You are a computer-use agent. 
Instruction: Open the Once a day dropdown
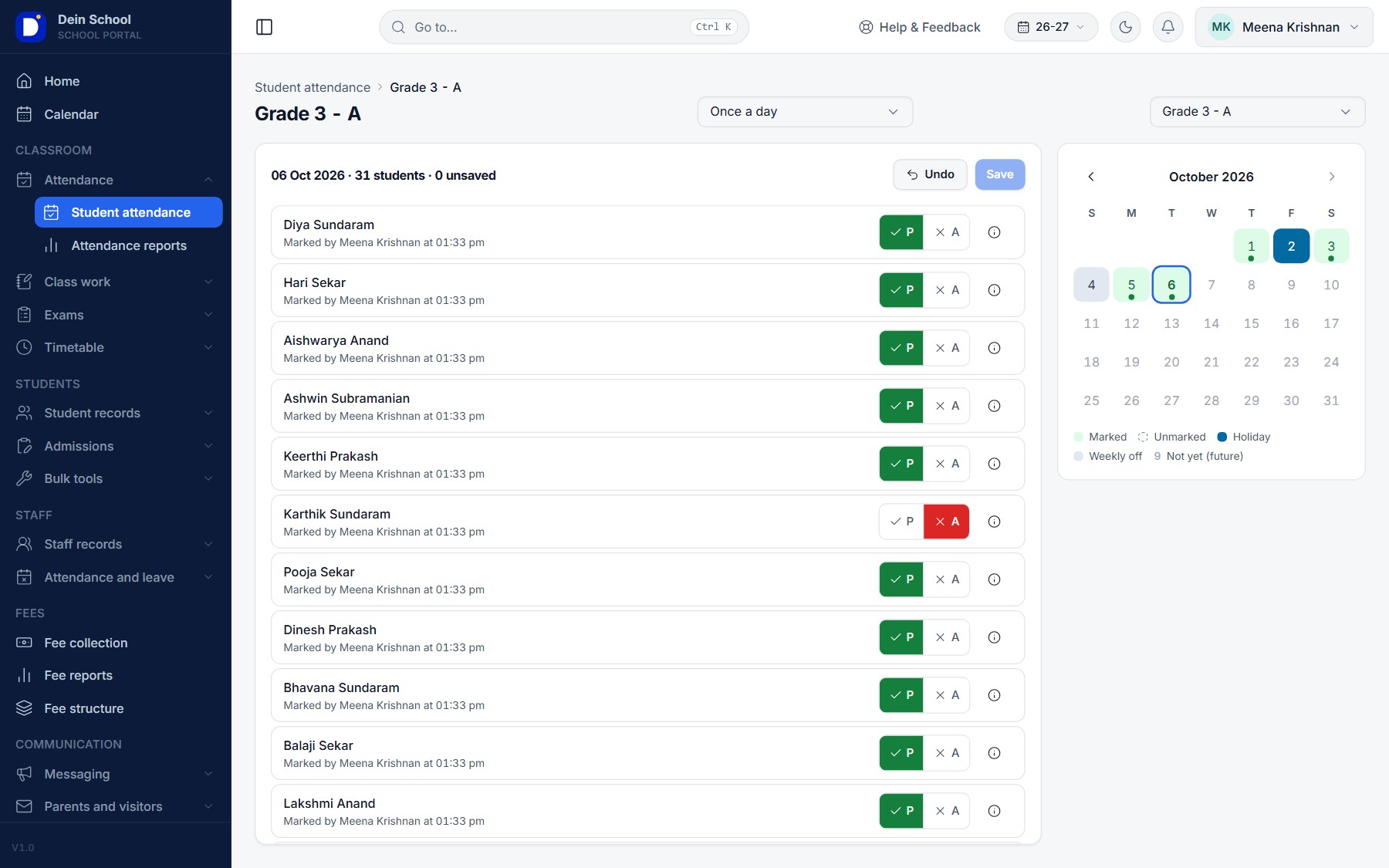805,112
